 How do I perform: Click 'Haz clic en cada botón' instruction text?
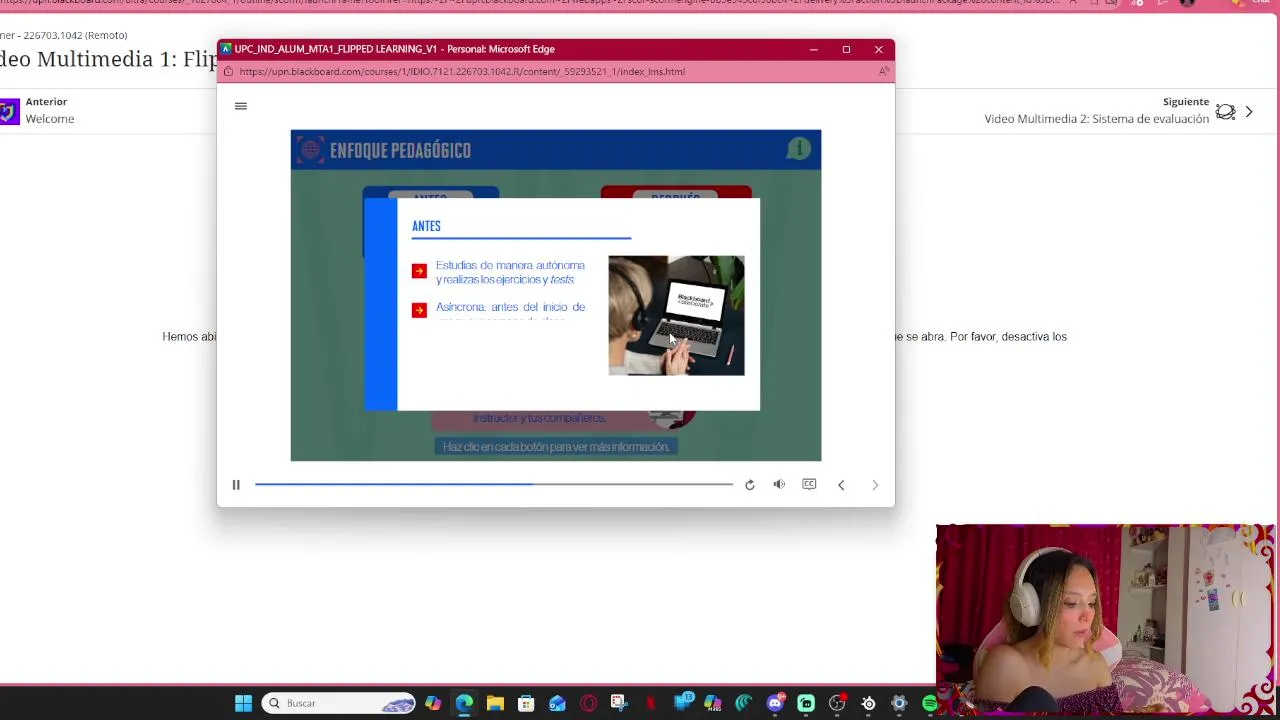556,447
